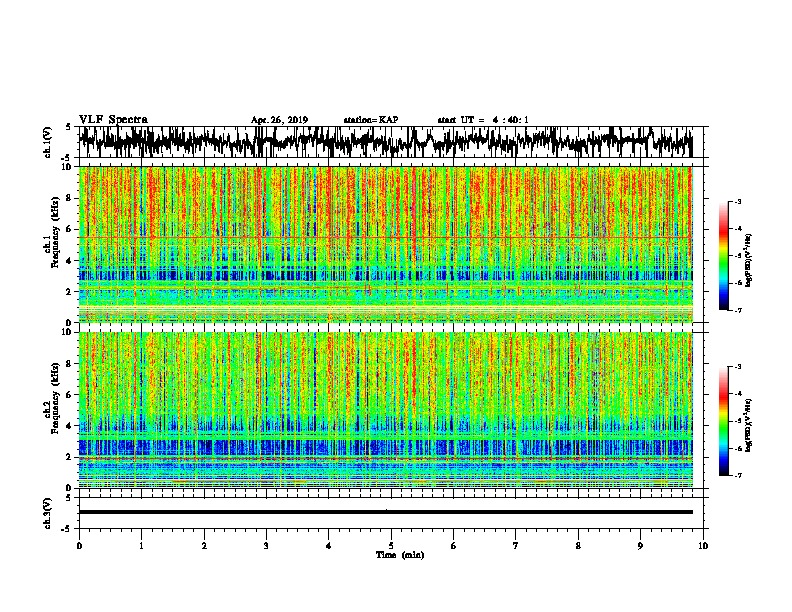
Task: Click time axis tick label "9"
Action: [640, 546]
